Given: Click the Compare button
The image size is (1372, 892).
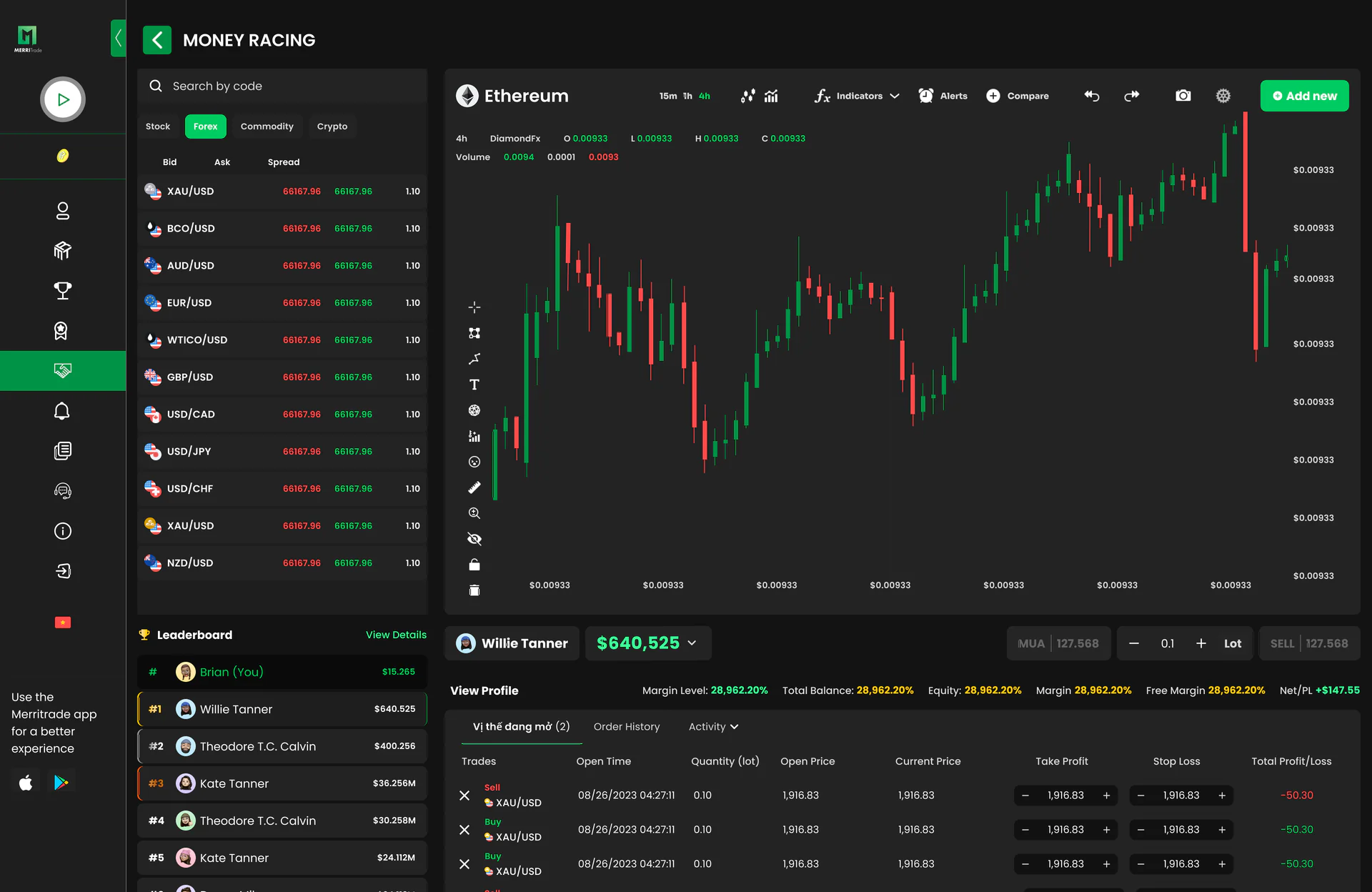Looking at the screenshot, I should click(x=1018, y=96).
